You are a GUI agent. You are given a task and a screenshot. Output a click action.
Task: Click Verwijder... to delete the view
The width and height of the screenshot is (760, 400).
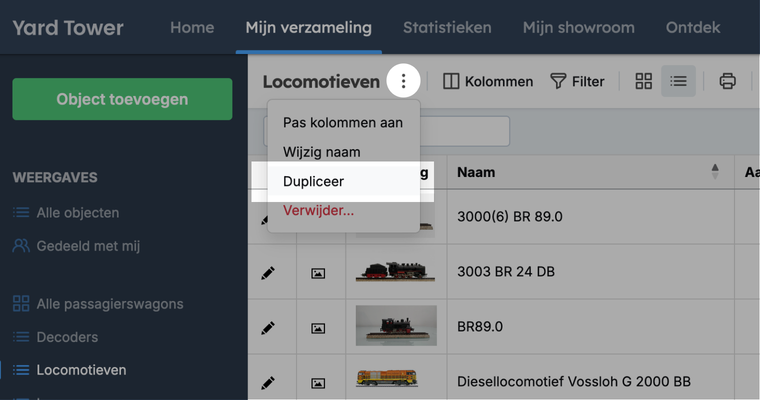pos(318,211)
